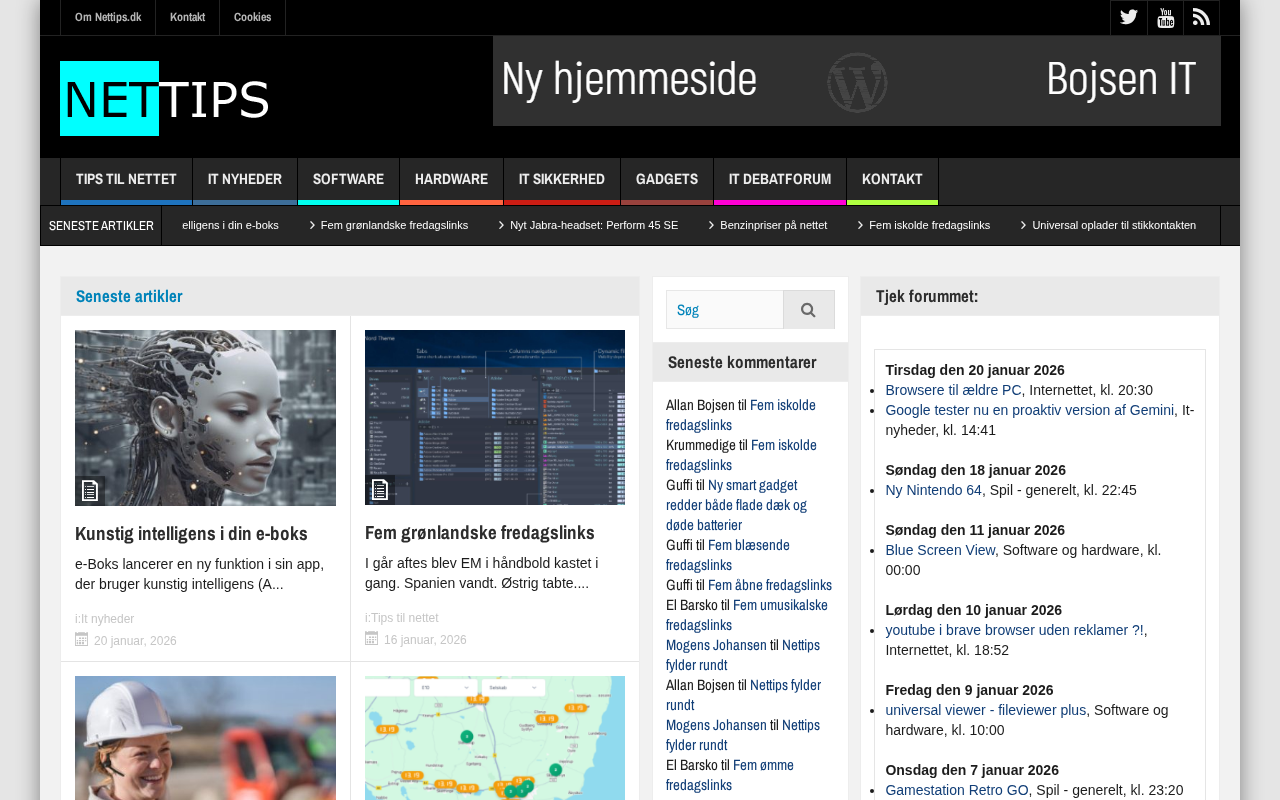Open forum thread about proactive Gemini version

pos(1030,410)
